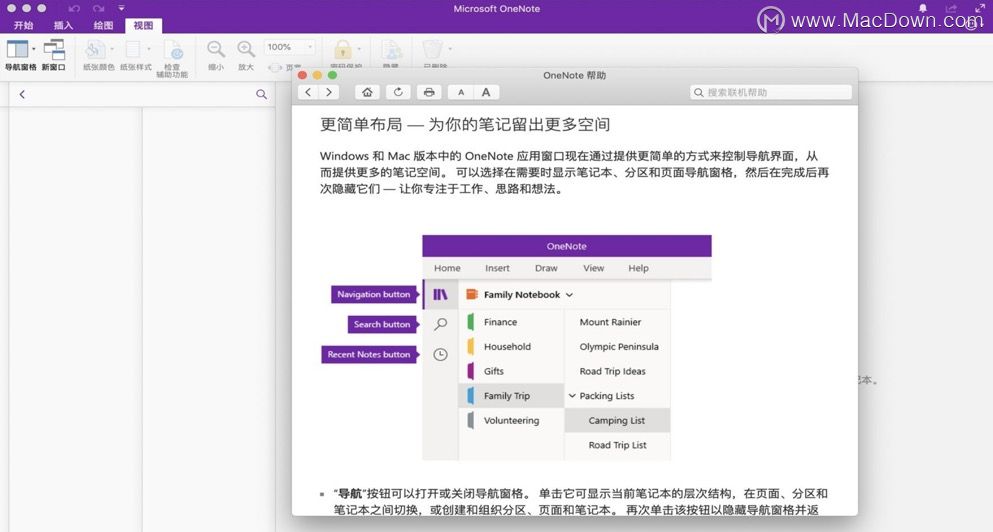Click the share icon in OneNote title bar
This screenshot has height=532, width=993.
coord(951,8)
